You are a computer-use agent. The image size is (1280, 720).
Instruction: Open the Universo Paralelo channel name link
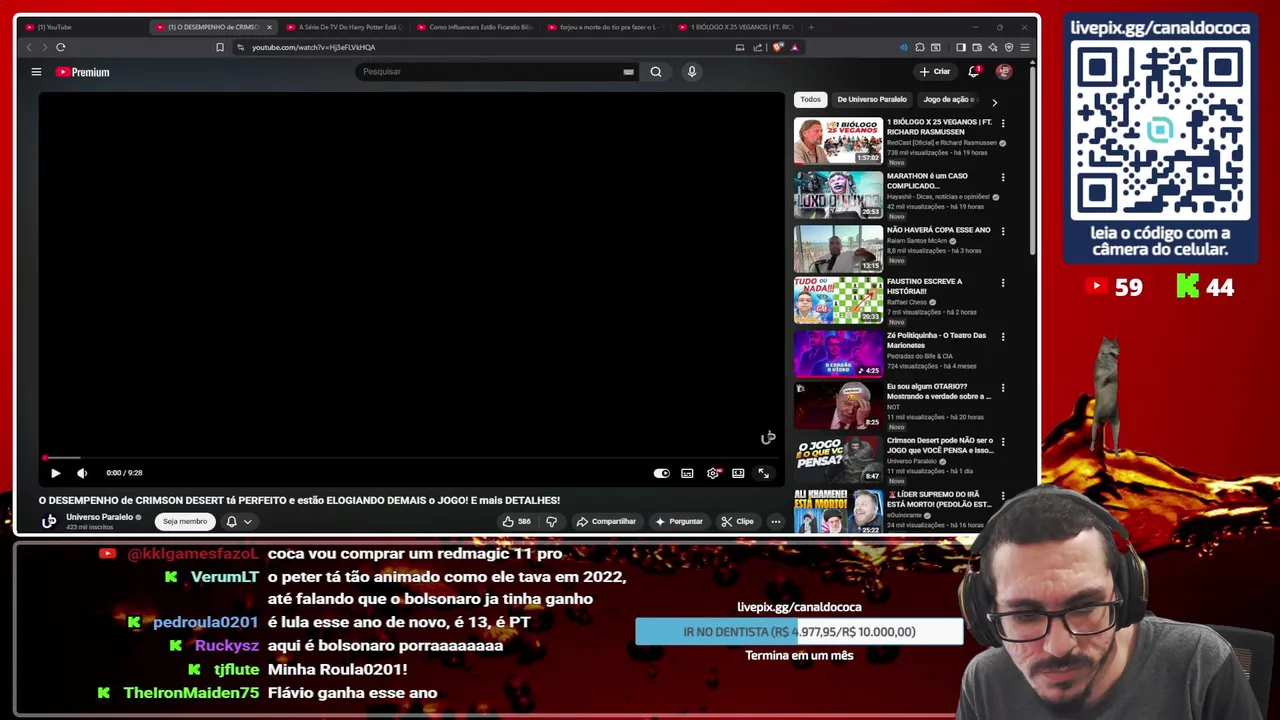[99, 517]
